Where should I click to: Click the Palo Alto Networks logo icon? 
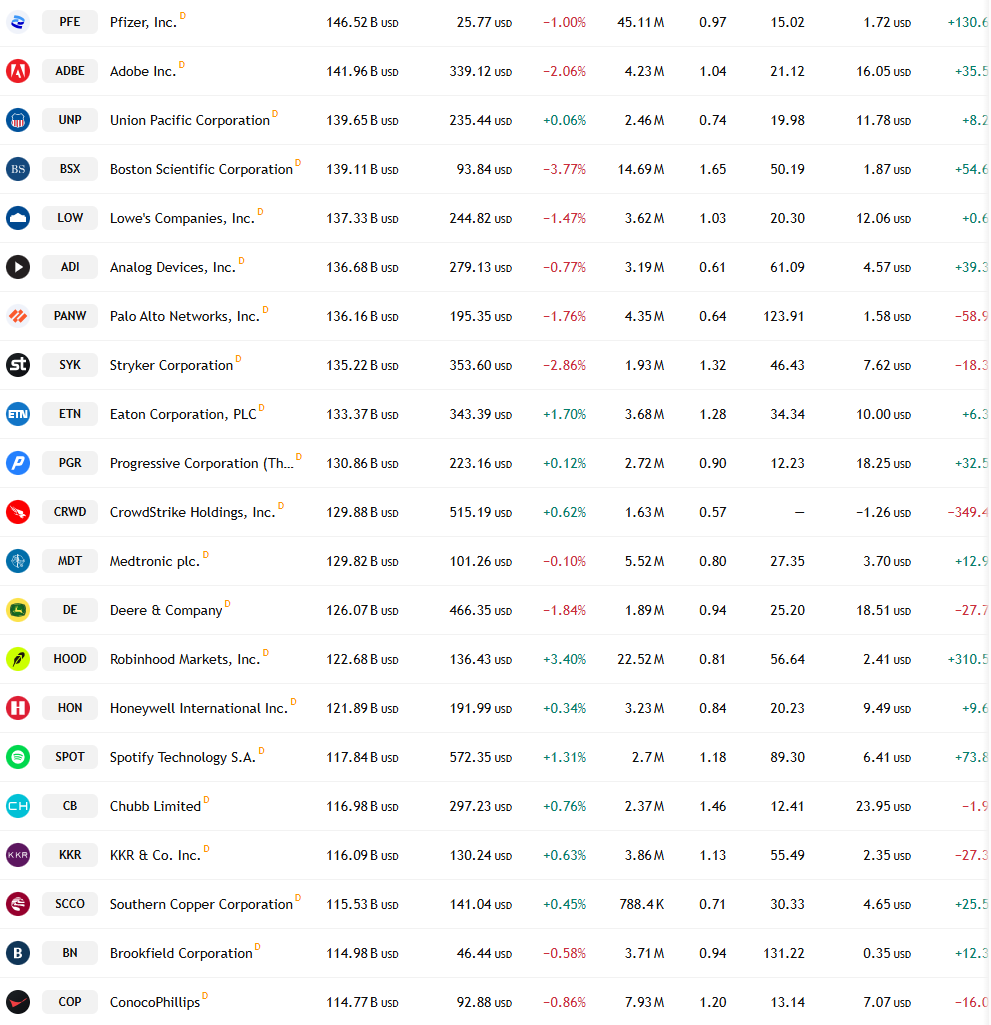[18, 316]
